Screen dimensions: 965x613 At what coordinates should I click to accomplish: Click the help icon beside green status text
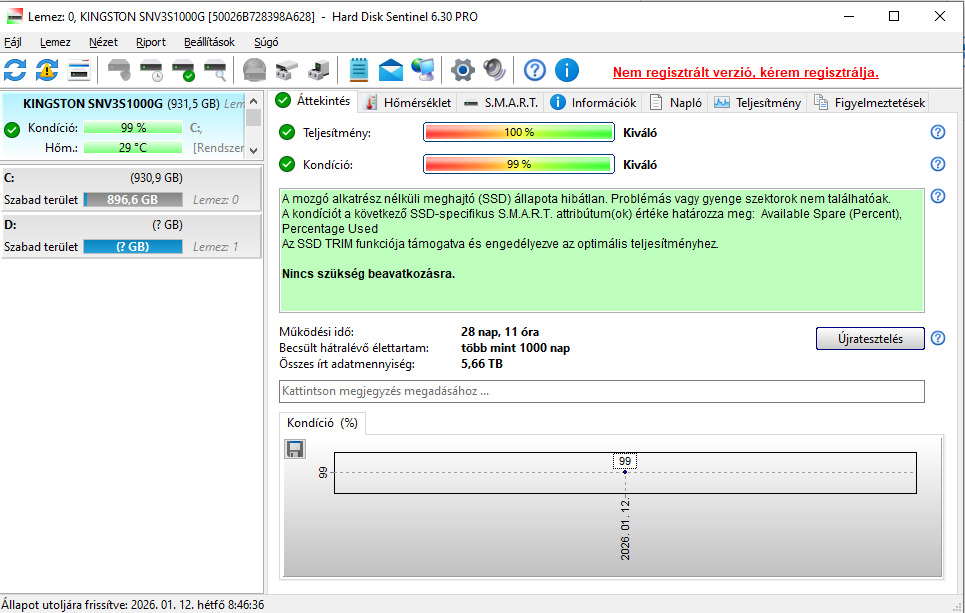coord(937,196)
